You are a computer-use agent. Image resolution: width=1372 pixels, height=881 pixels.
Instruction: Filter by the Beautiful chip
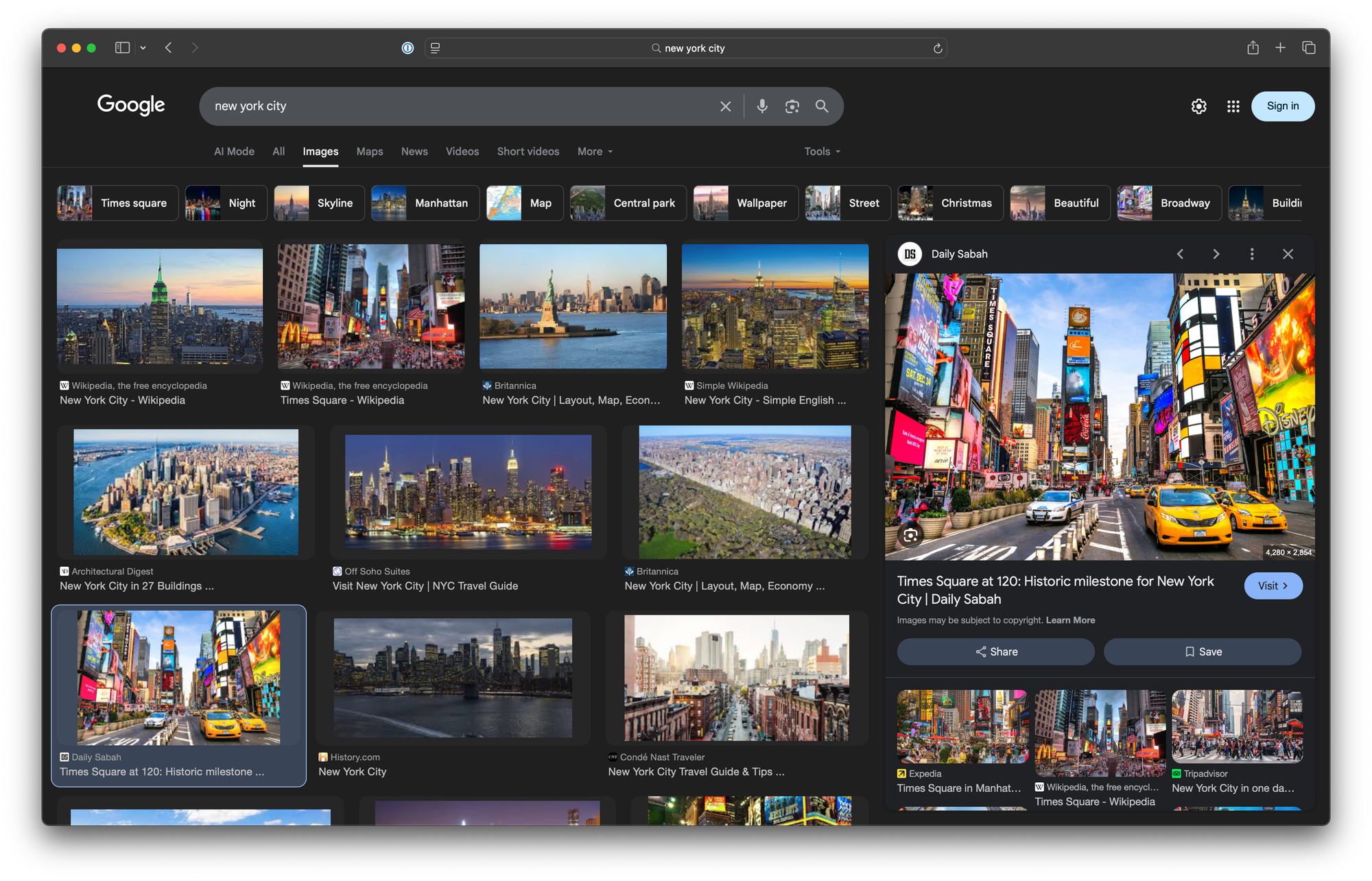(x=1060, y=203)
